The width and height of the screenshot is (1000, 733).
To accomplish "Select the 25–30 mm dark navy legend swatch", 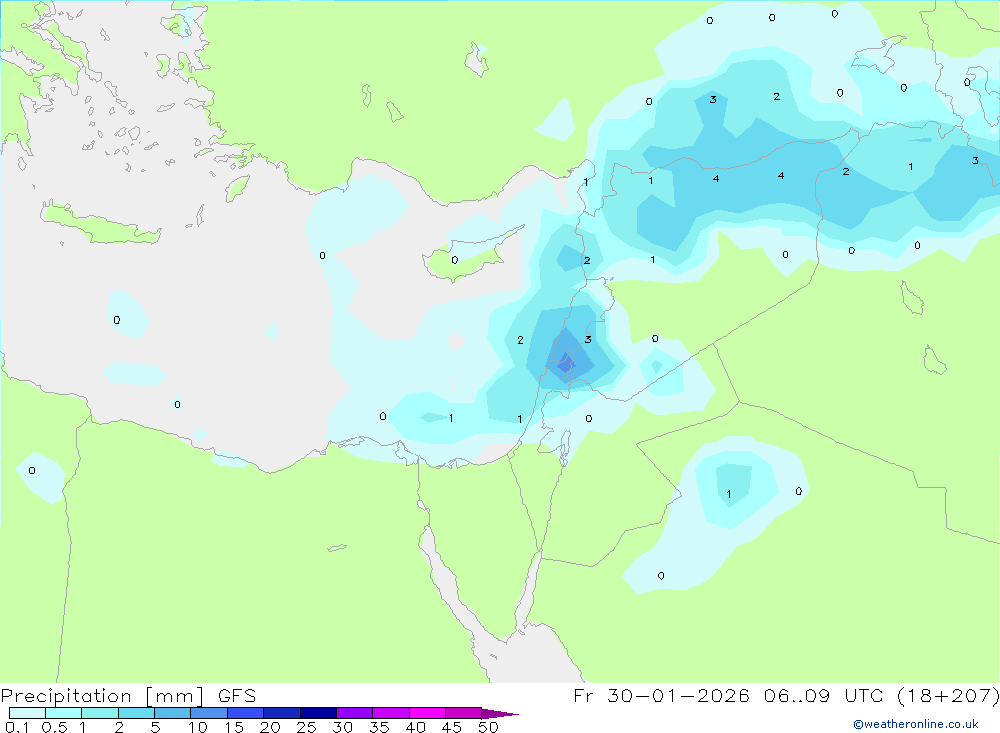I will (x=318, y=713).
